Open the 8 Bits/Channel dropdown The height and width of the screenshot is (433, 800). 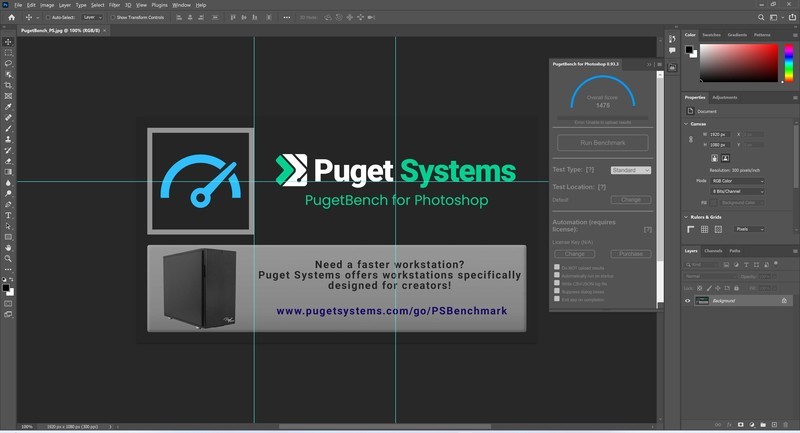click(x=738, y=191)
